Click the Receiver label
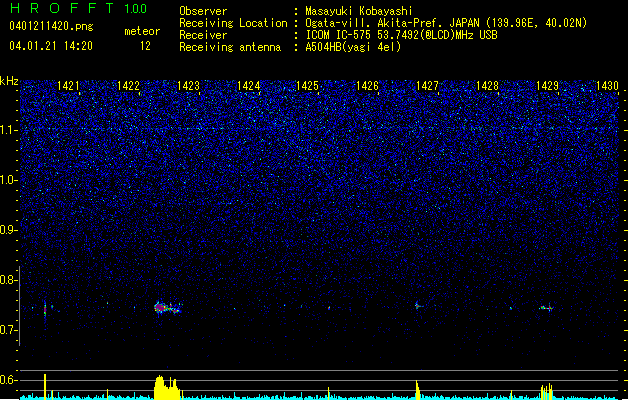This screenshot has width=629, height=400. 203,35
